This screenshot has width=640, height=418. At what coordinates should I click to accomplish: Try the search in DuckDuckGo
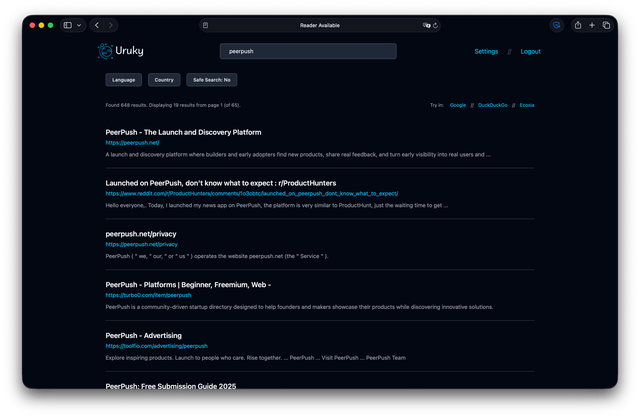(x=493, y=105)
